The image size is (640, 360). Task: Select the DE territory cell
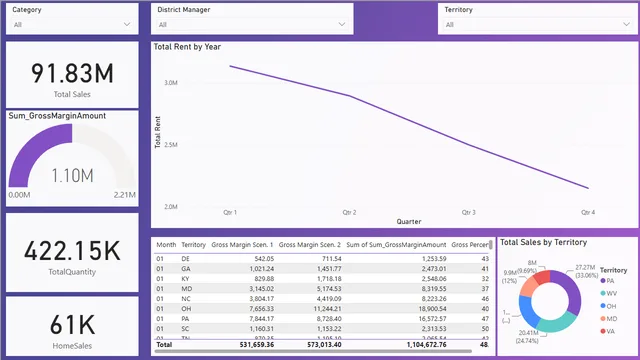pyautogui.click(x=185, y=259)
